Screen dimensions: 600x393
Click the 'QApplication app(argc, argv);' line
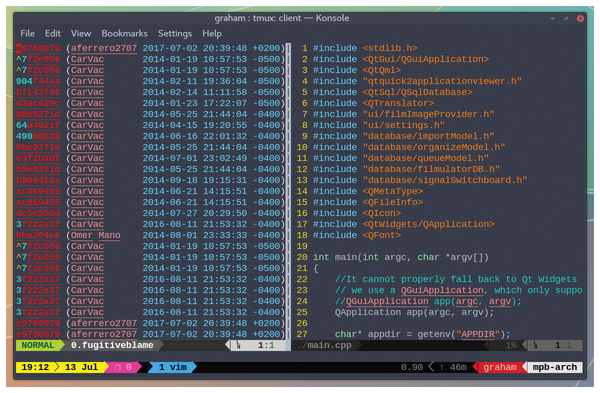tap(414, 312)
